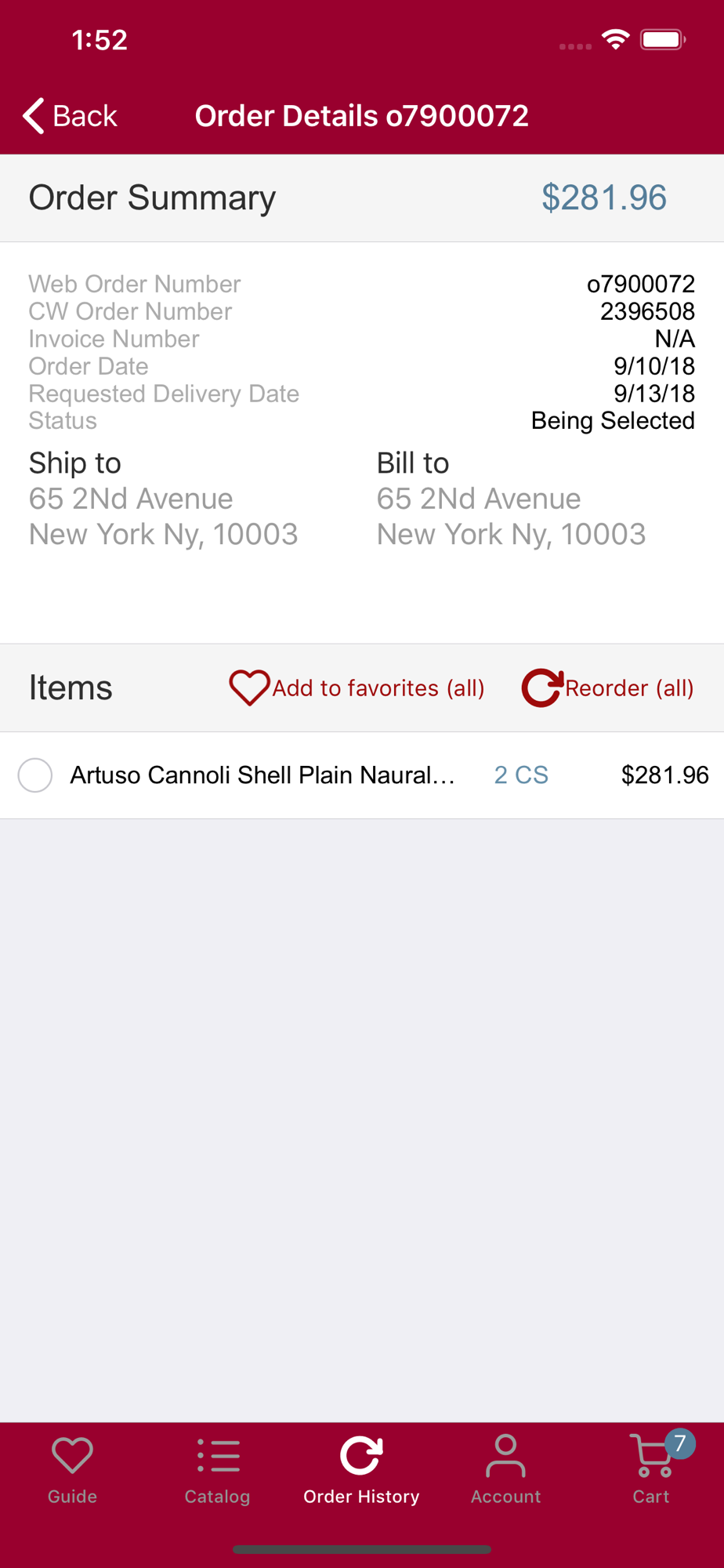Tap the Artuso Cannoli Shell Plain item name
This screenshot has height=1568, width=724.
262,775
